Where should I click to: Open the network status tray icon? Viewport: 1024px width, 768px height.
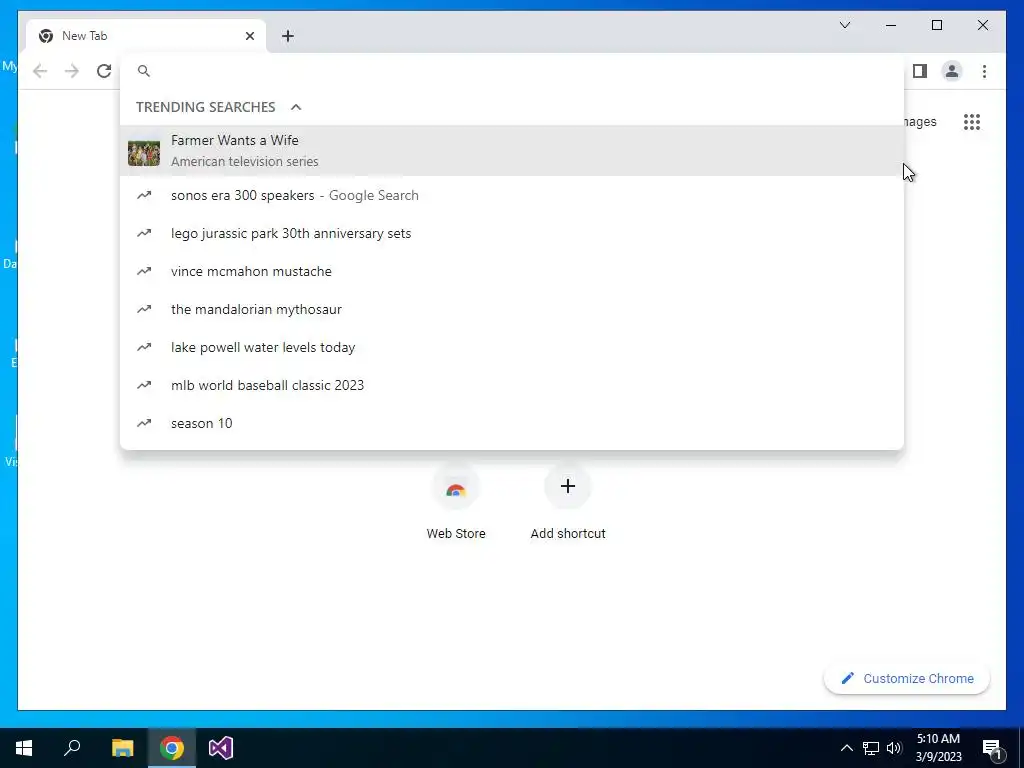coord(871,748)
